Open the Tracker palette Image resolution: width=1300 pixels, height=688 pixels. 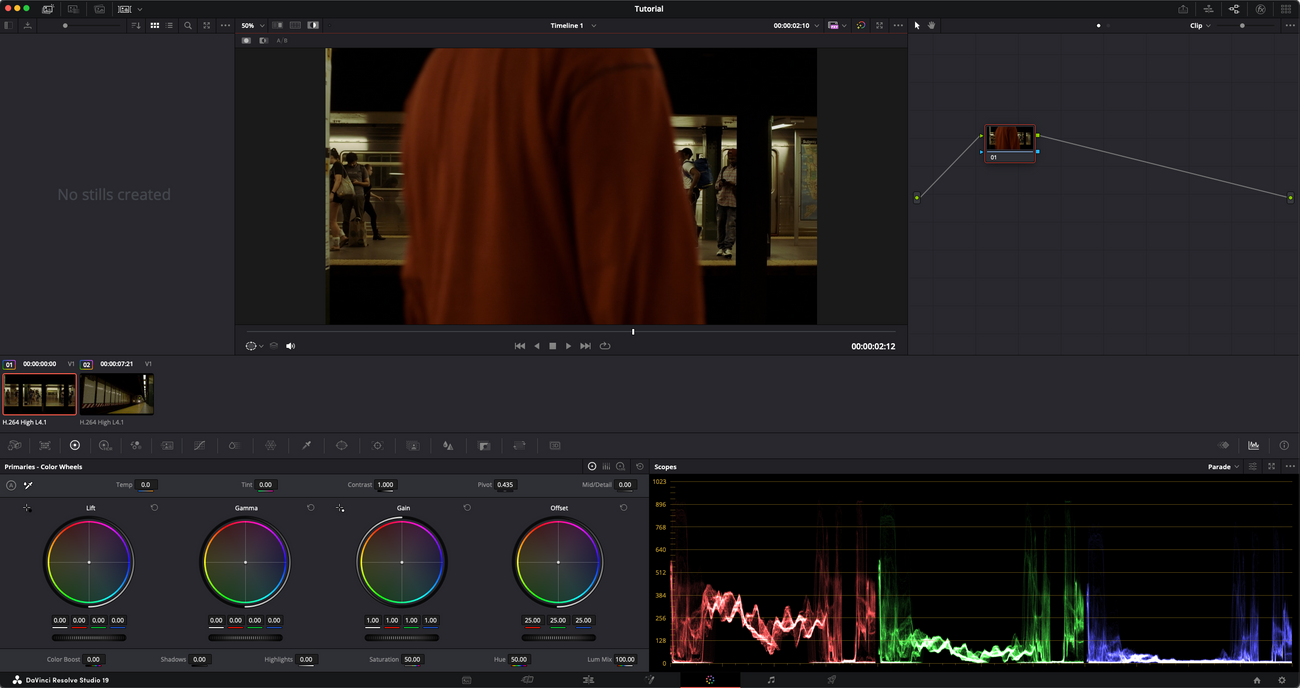[x=377, y=445]
